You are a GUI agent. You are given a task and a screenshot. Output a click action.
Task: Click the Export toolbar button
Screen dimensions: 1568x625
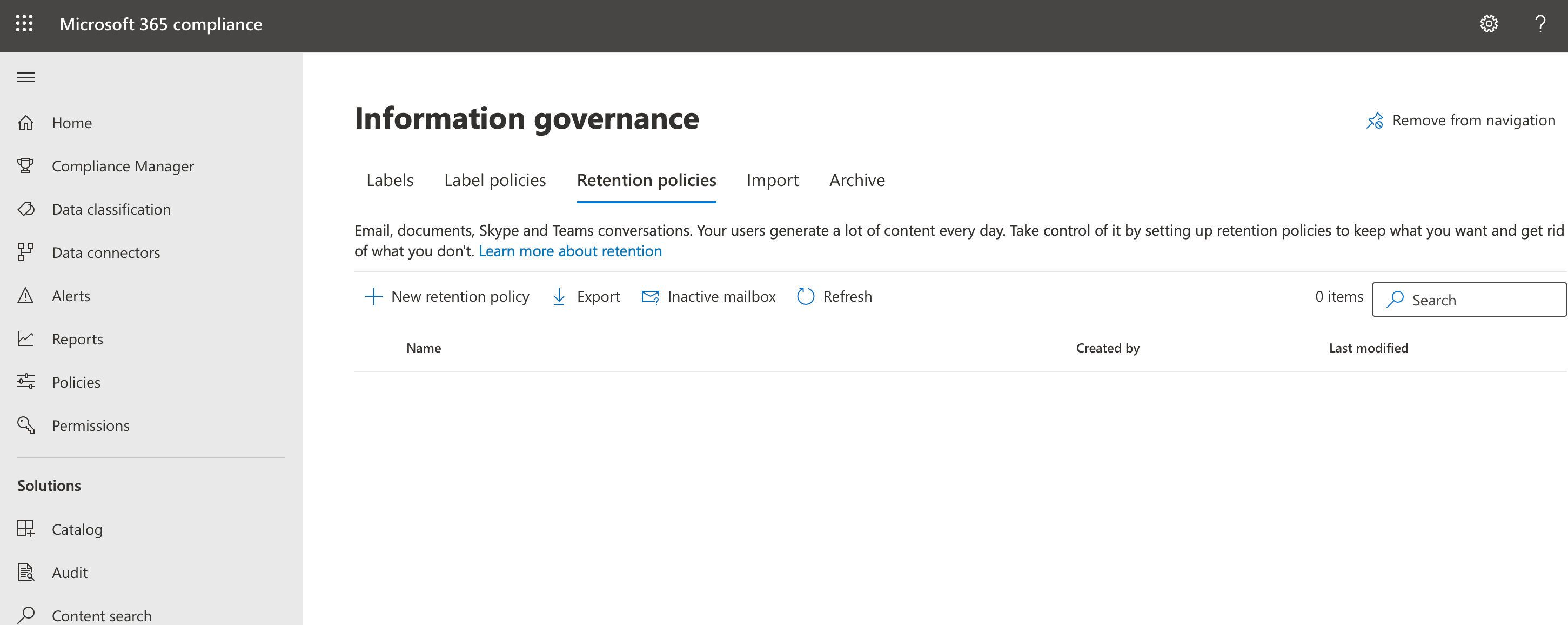point(586,296)
